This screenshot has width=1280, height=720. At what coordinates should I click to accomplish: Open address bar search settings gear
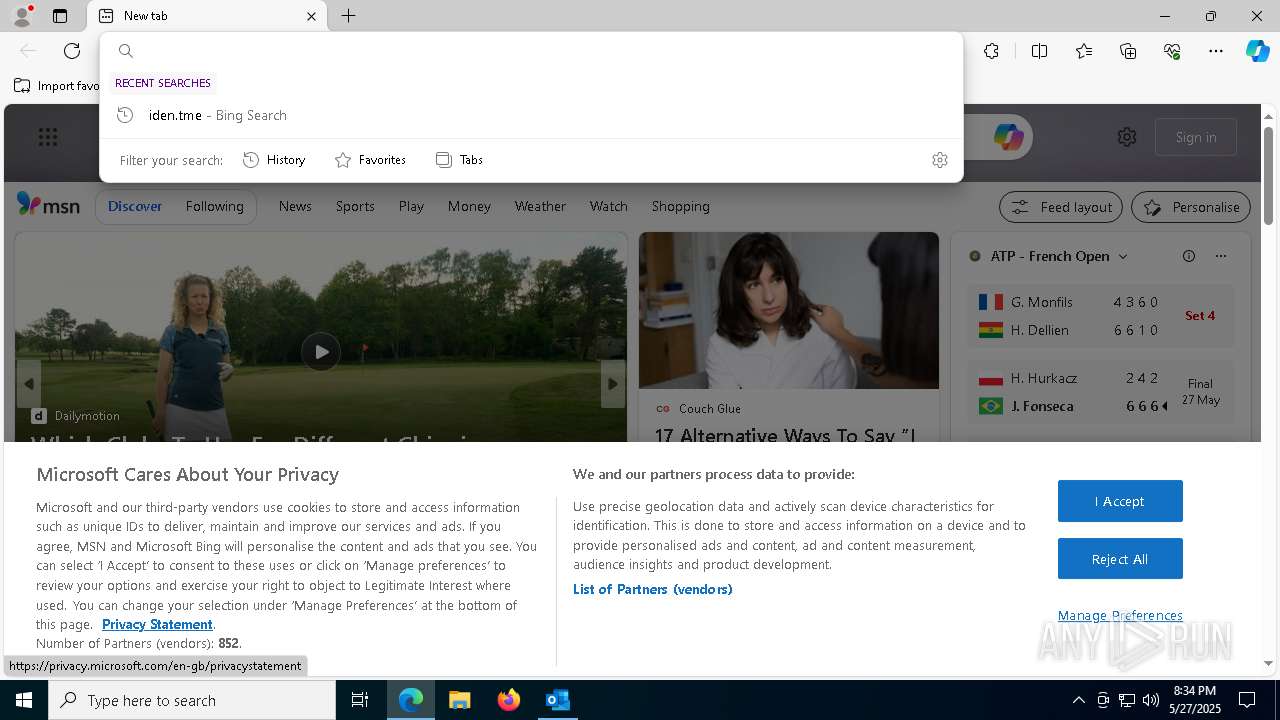point(939,160)
